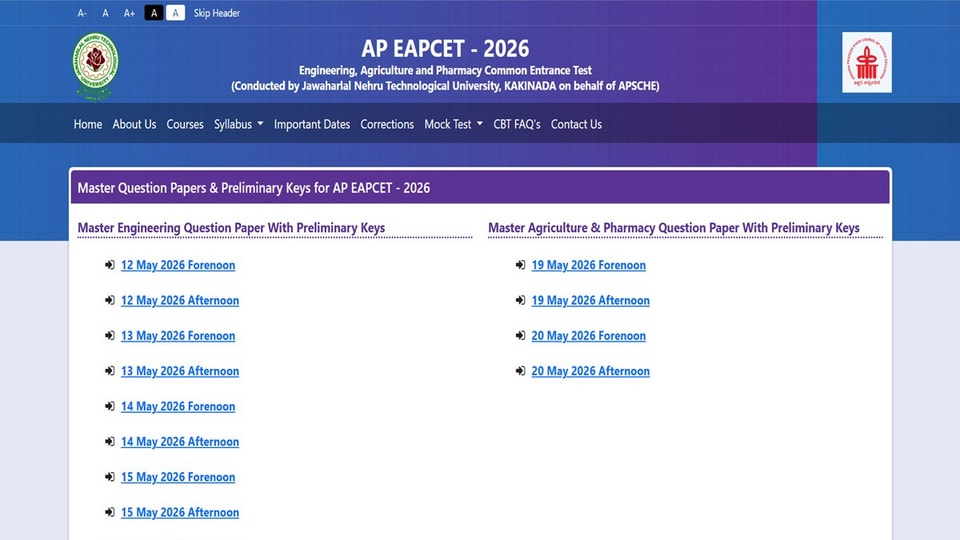Click the APSCHE logo

pos(866,62)
